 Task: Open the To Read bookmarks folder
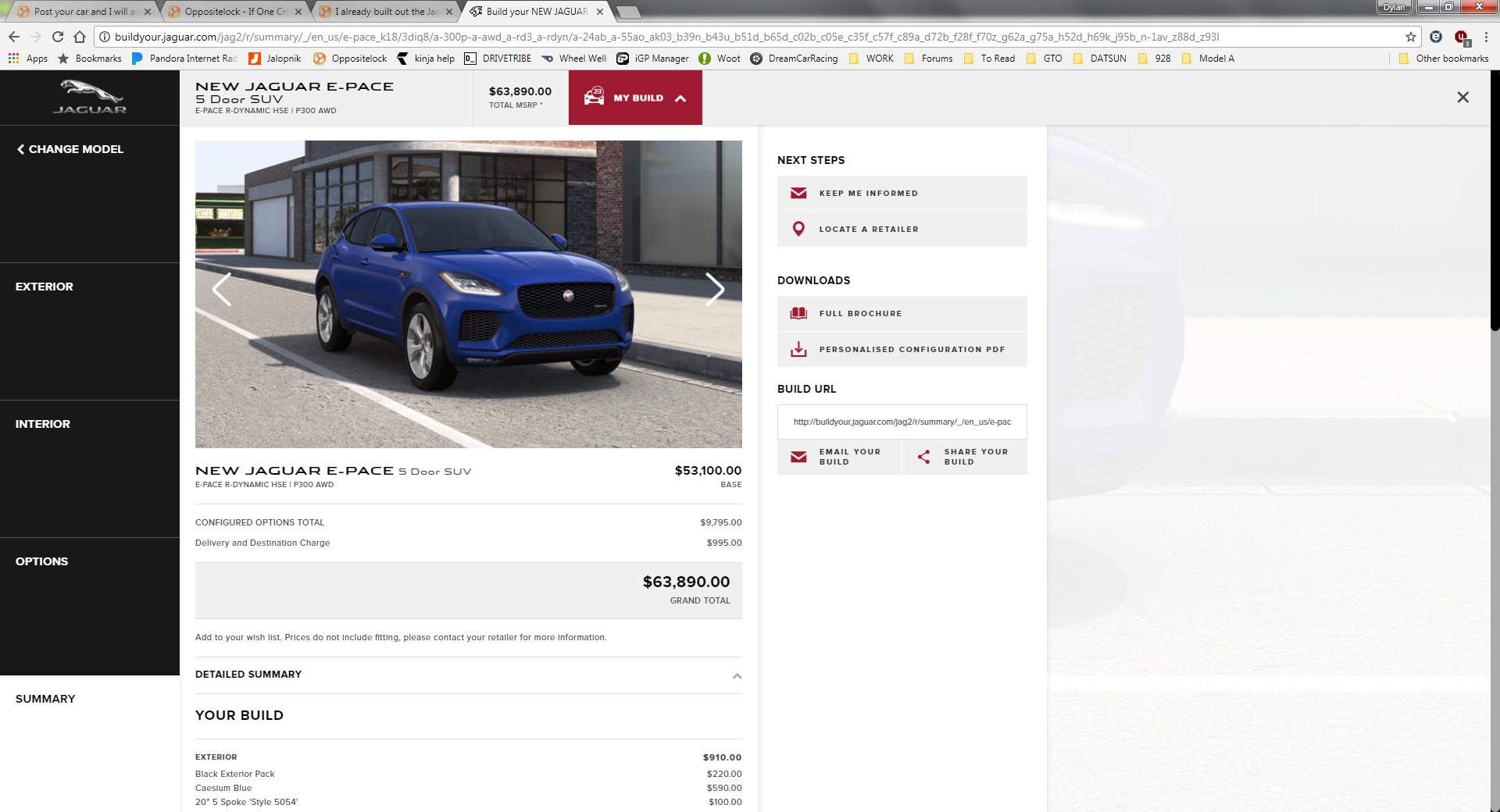989,59
